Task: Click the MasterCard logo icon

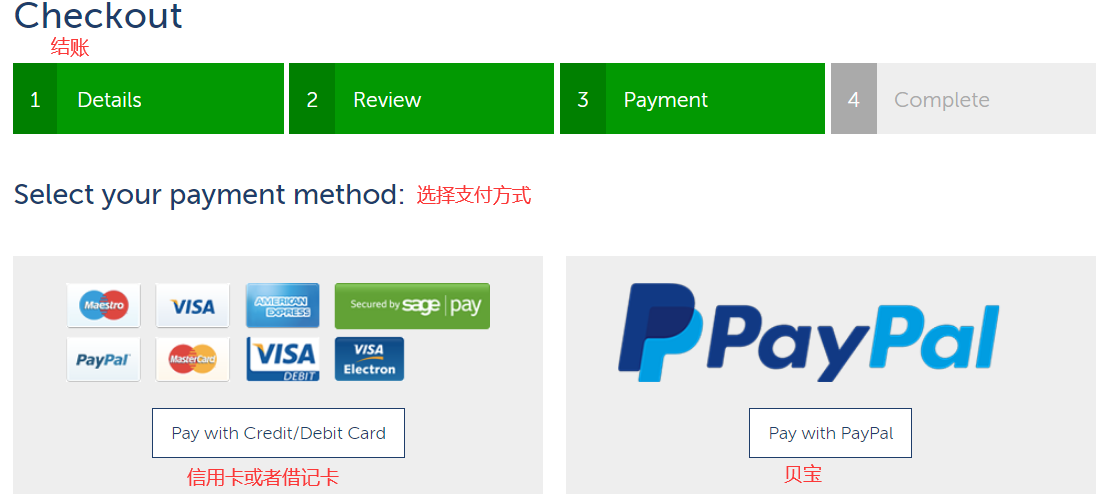Action: click(192, 359)
